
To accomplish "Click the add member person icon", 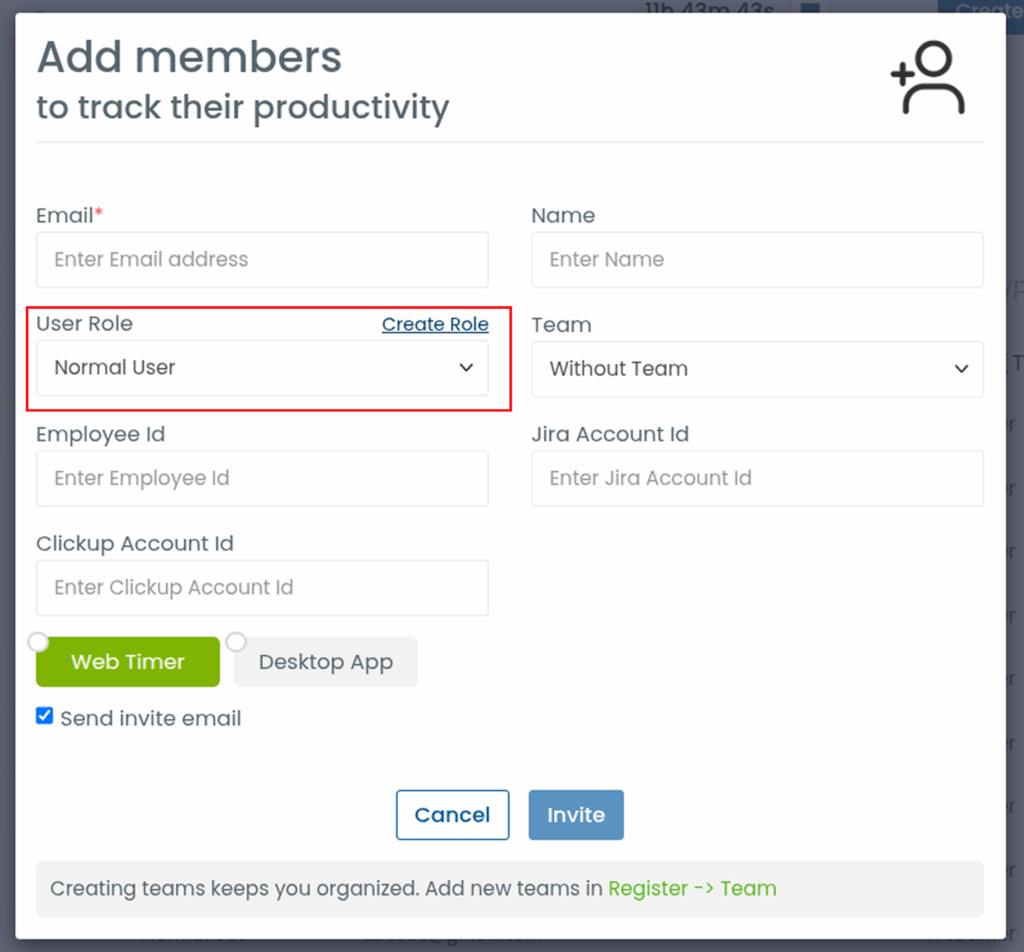I will point(928,78).
